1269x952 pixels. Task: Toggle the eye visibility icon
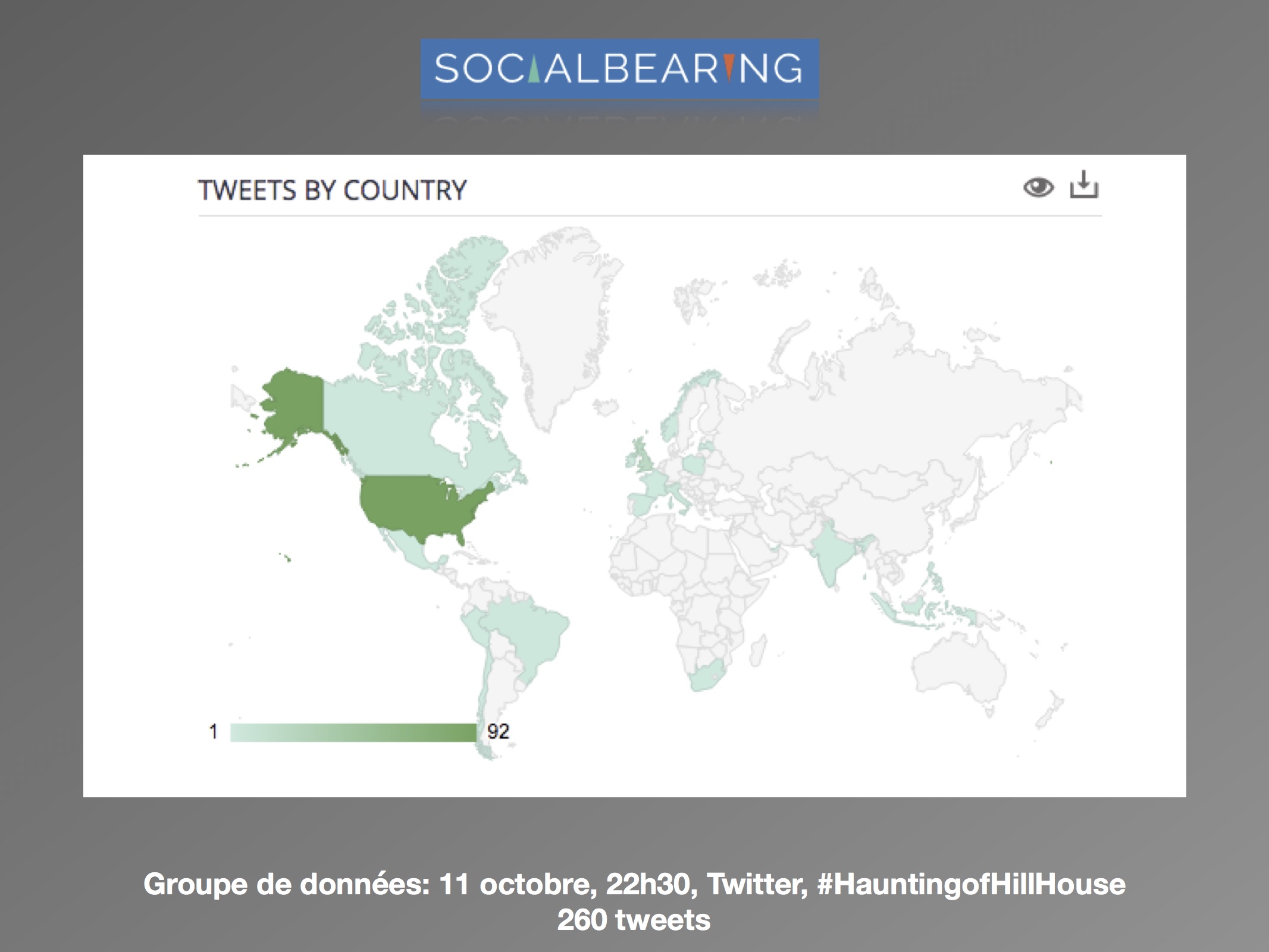[x=1038, y=187]
